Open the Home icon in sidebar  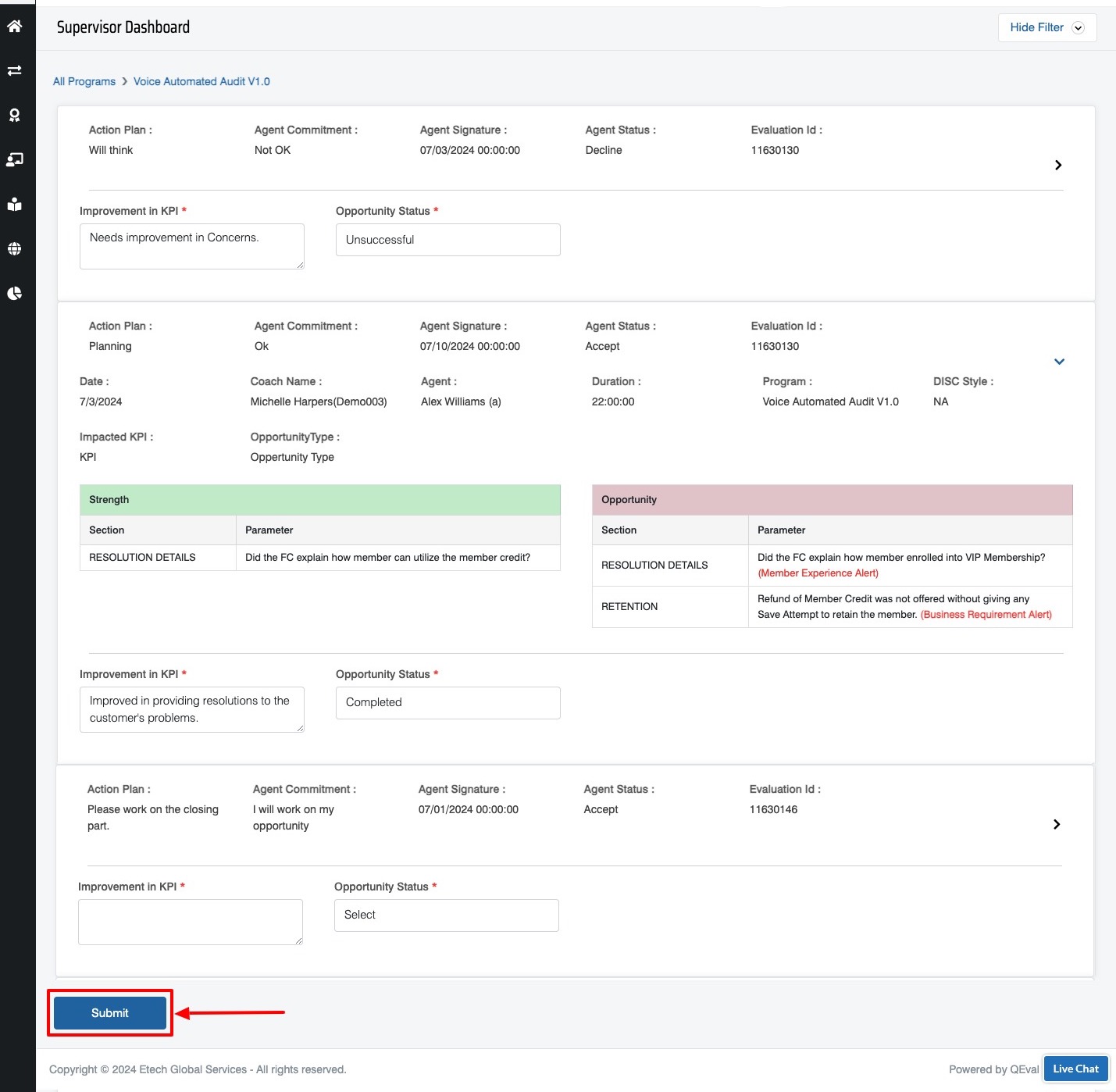click(14, 27)
